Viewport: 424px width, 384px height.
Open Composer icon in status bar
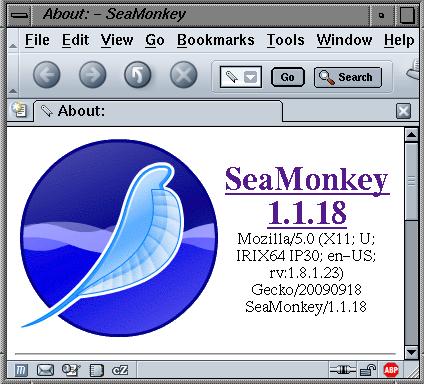click(71, 370)
